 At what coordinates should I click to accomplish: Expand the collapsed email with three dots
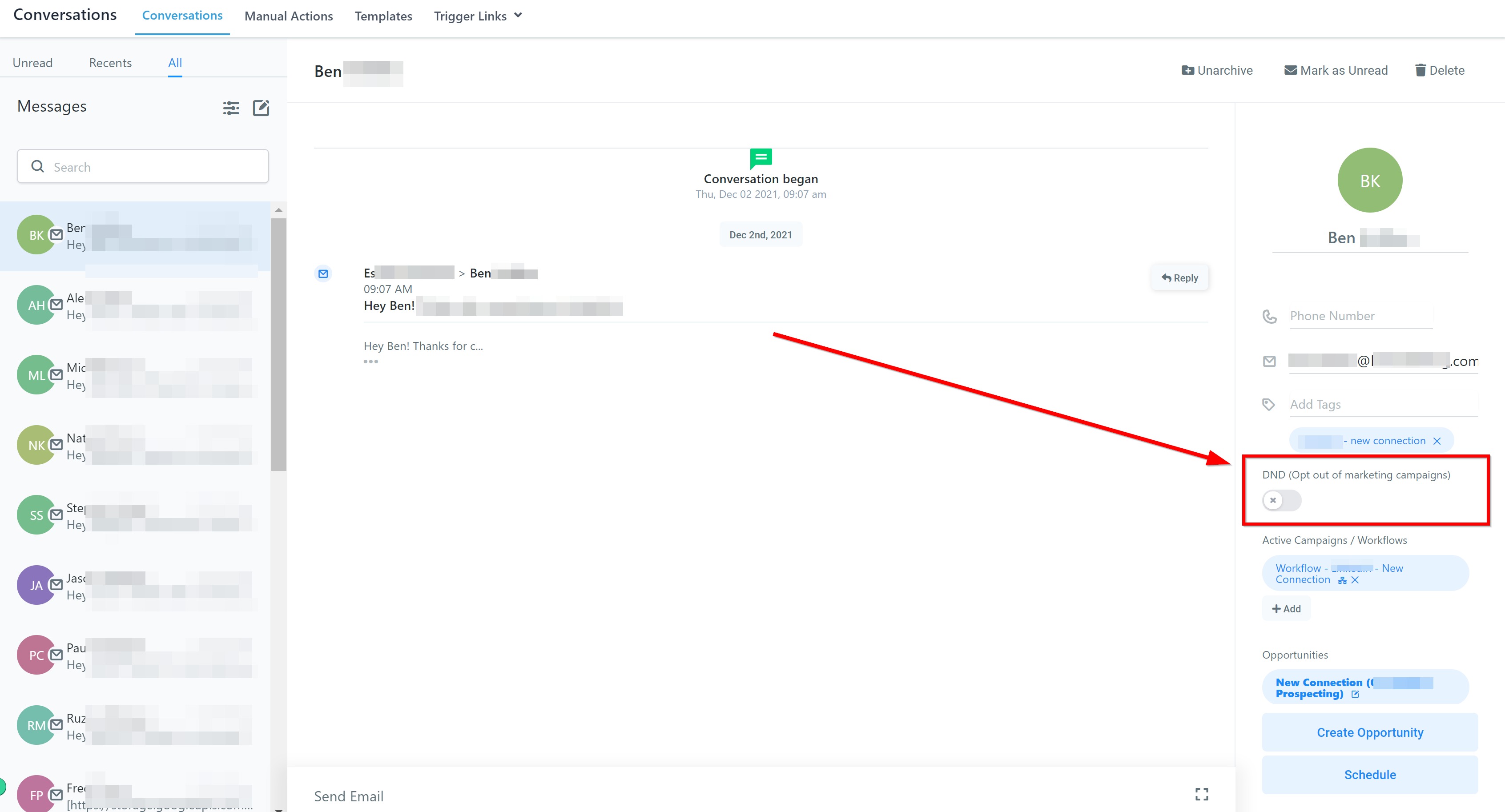(x=370, y=361)
